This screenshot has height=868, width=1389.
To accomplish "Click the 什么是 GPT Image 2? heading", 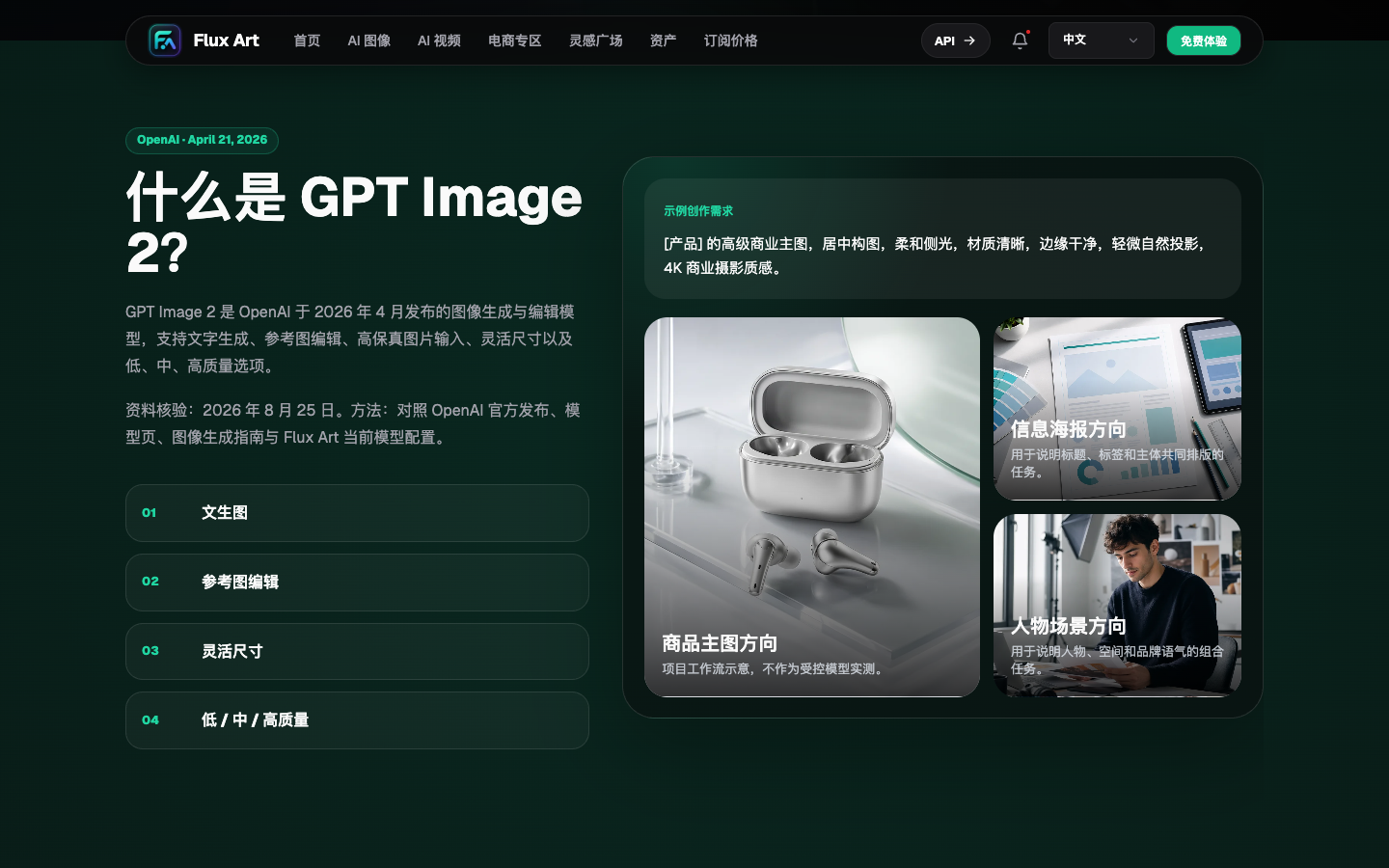I will [x=354, y=225].
